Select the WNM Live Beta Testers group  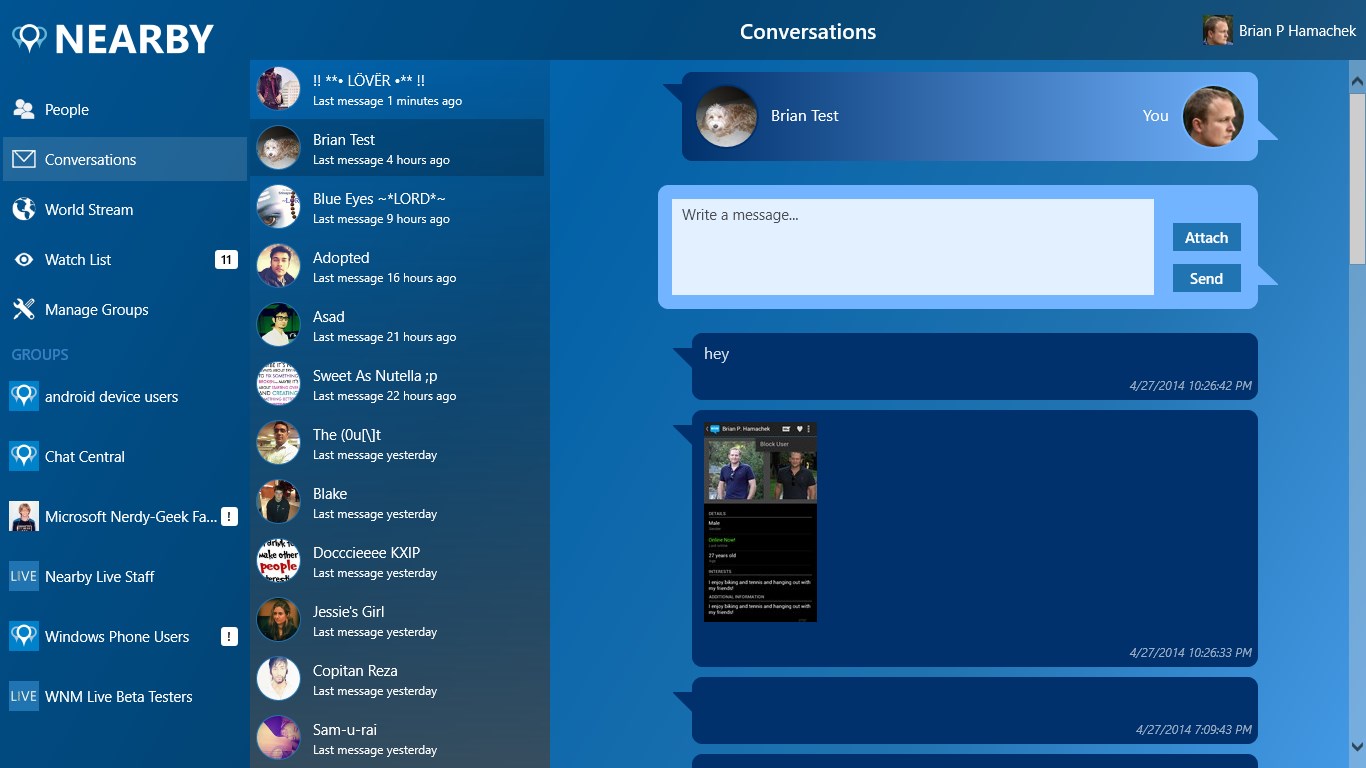coord(118,697)
